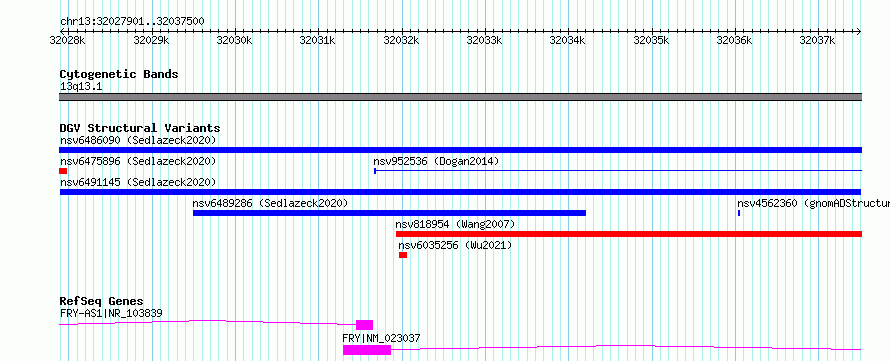The width and height of the screenshot is (890, 361).
Task: Click the FRY-AS1 magenta intron line
Action: click(207, 321)
